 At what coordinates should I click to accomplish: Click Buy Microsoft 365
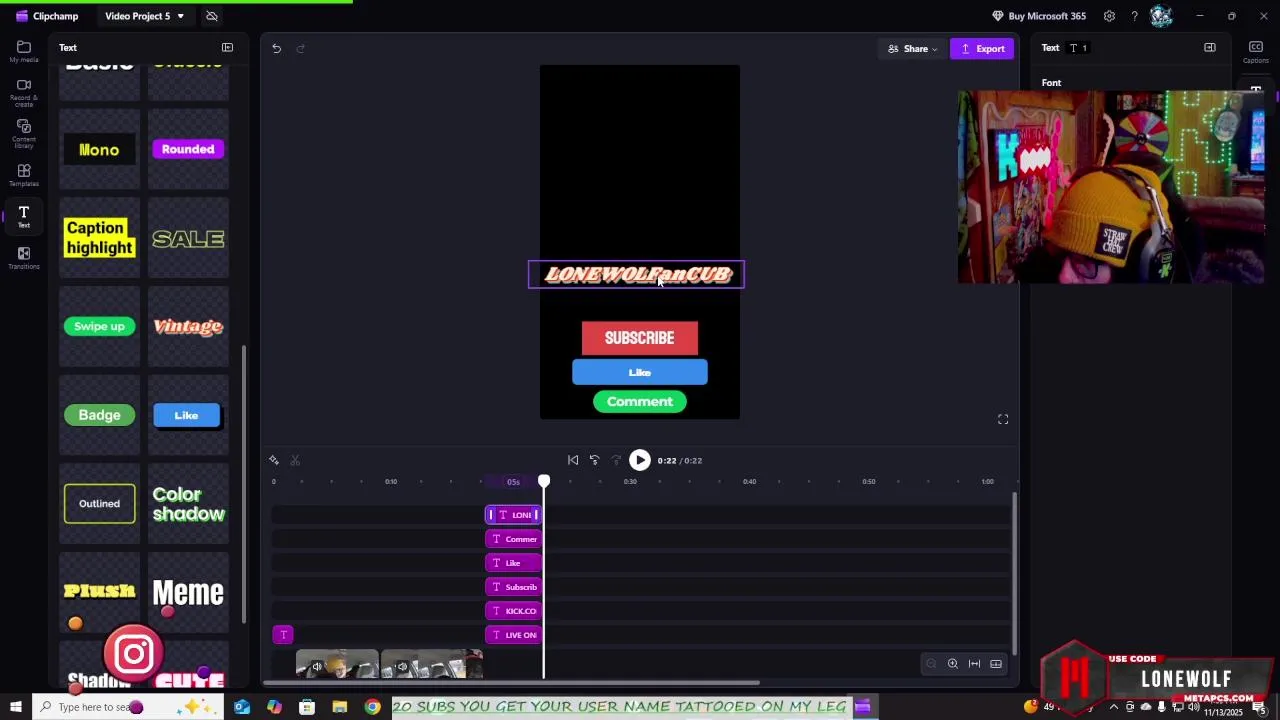pos(1038,16)
